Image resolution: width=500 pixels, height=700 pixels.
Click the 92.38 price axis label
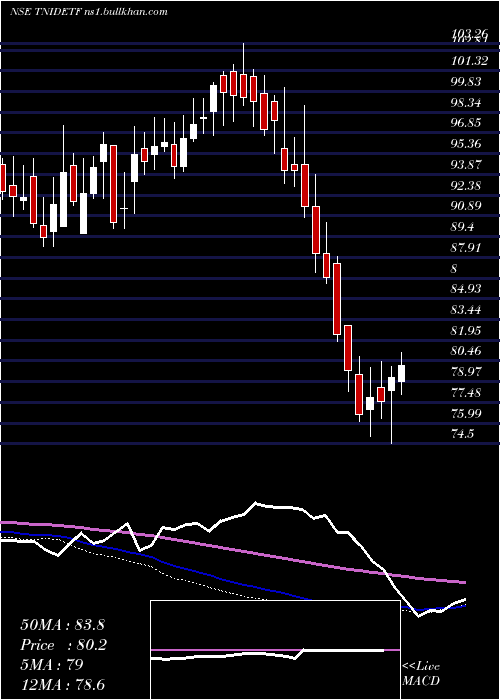click(x=466, y=185)
